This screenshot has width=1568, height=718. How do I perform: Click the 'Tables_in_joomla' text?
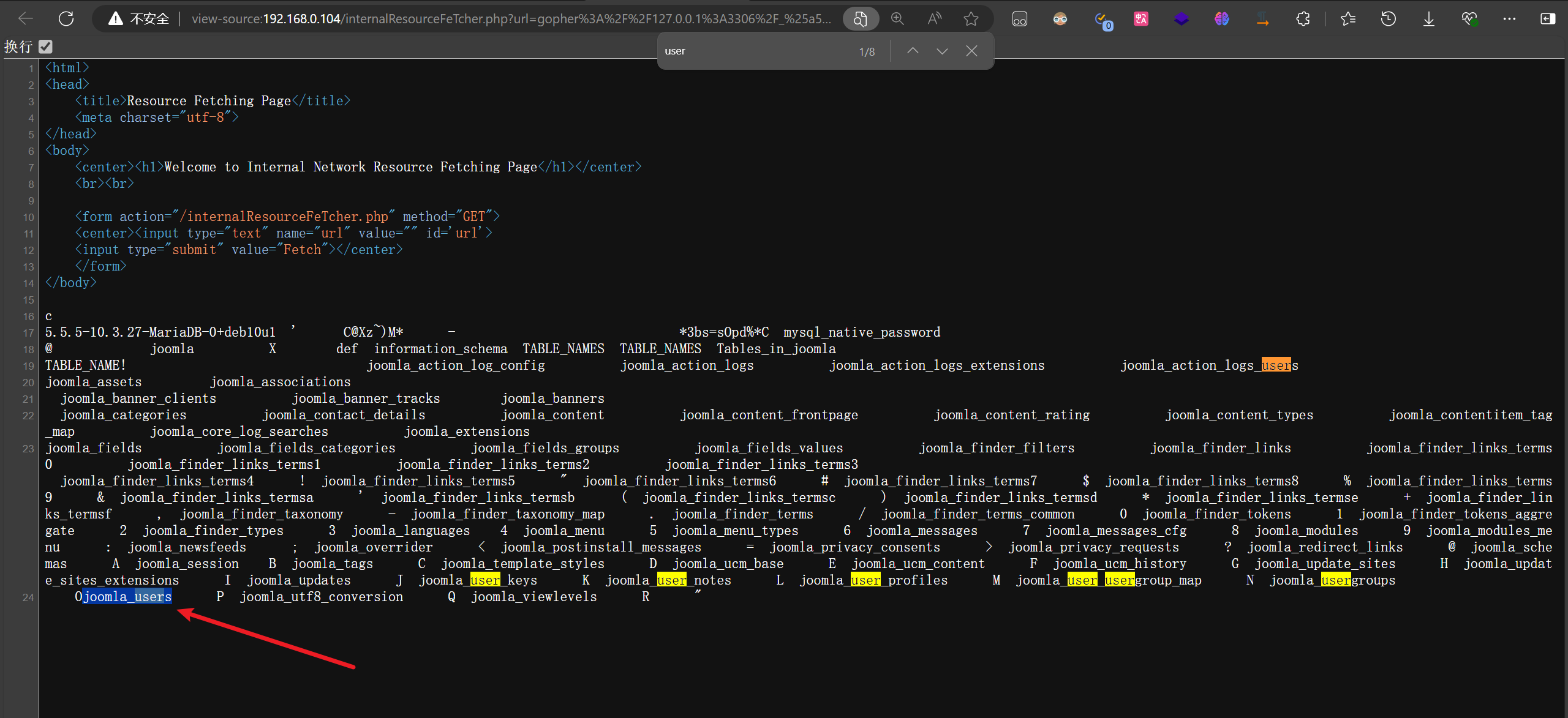click(x=776, y=348)
